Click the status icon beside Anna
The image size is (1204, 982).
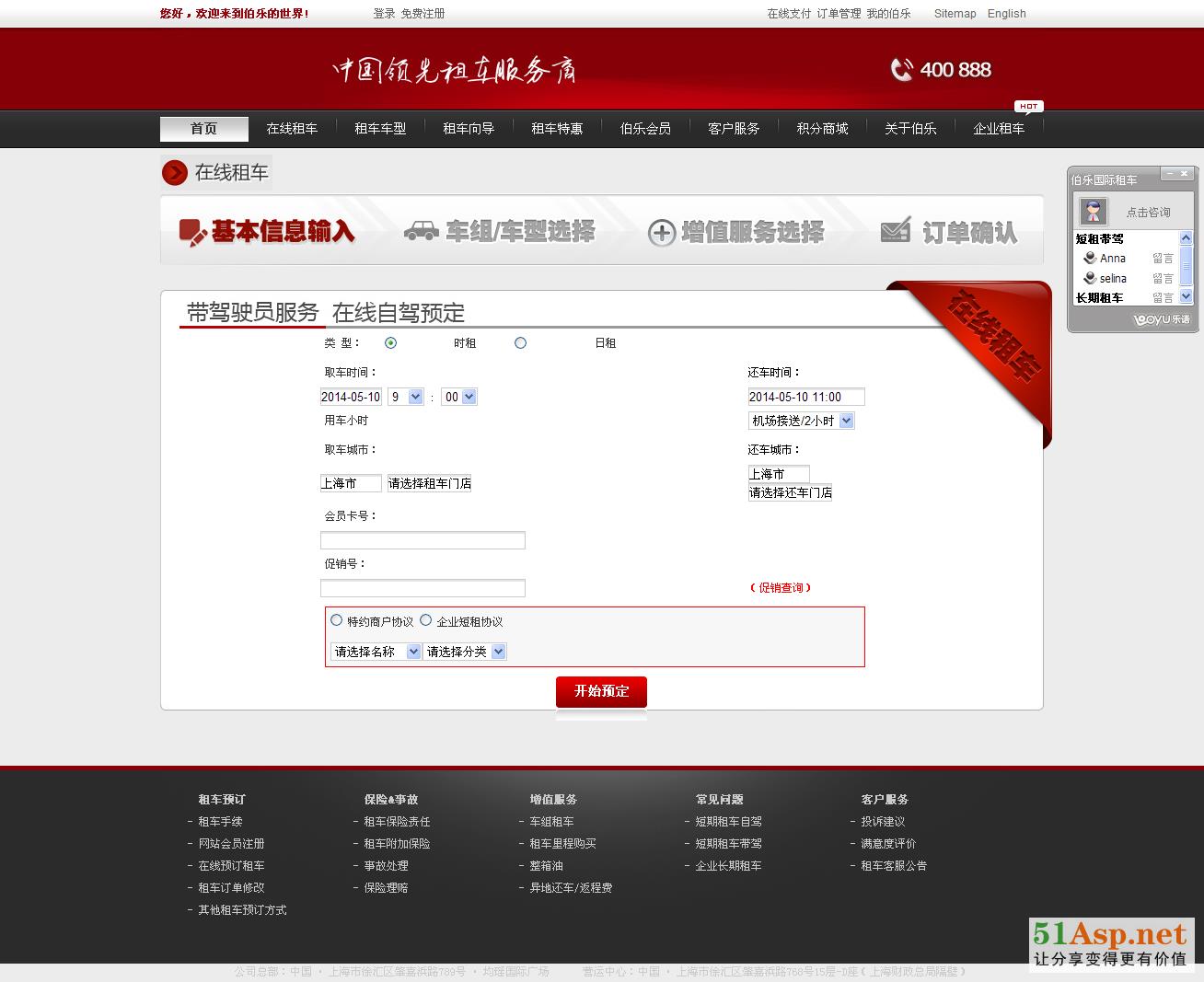pyautogui.click(x=1089, y=259)
